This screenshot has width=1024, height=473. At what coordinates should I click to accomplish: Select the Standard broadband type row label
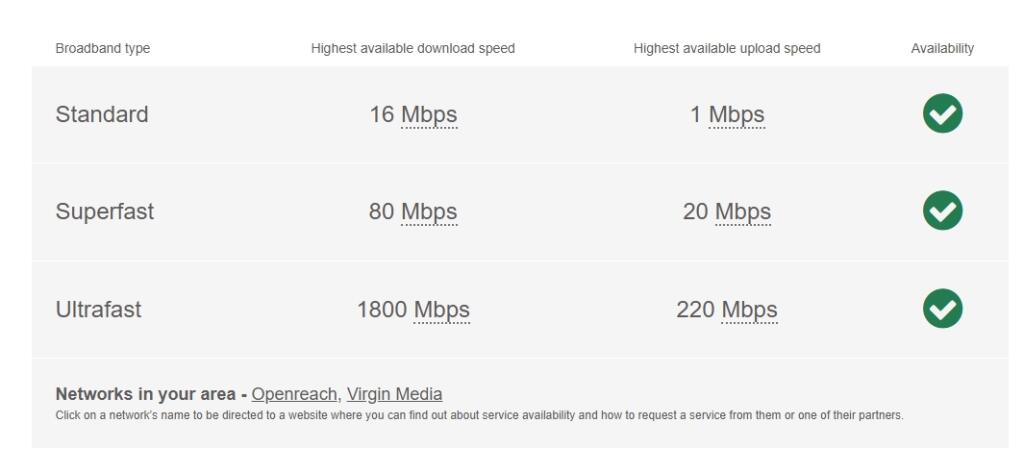102,114
